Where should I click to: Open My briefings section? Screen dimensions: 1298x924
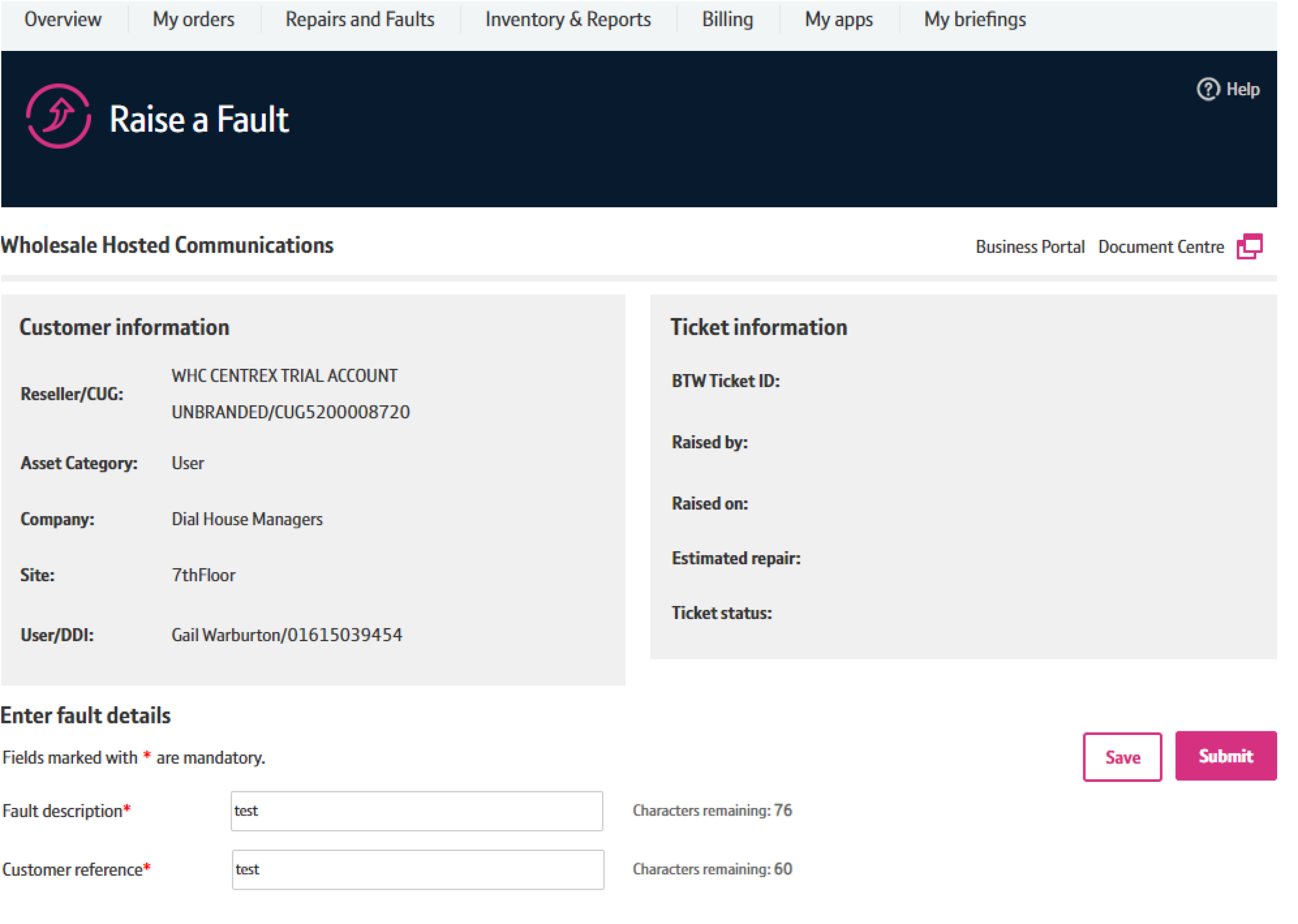974,19
